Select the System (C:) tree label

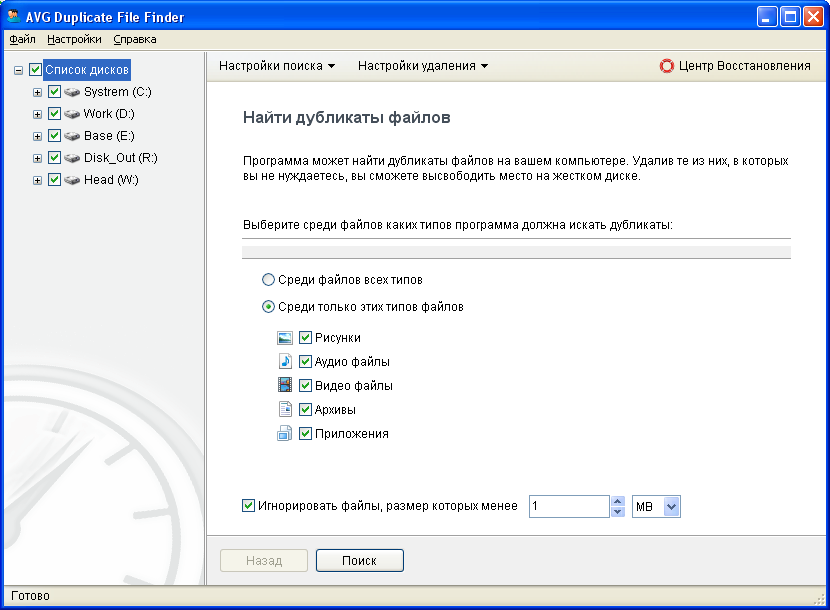118,92
